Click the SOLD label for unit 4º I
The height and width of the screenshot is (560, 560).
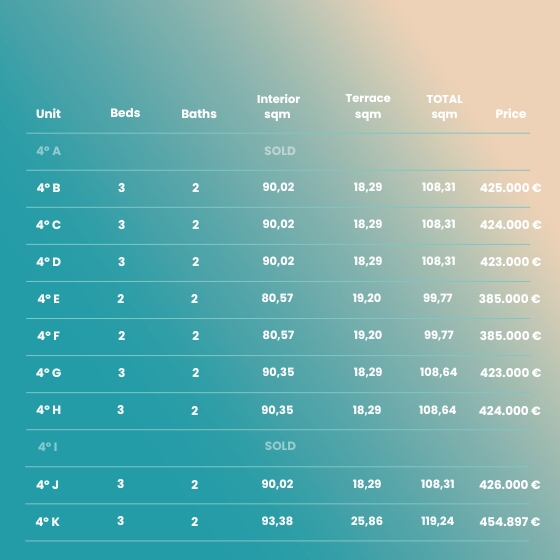[x=280, y=446]
